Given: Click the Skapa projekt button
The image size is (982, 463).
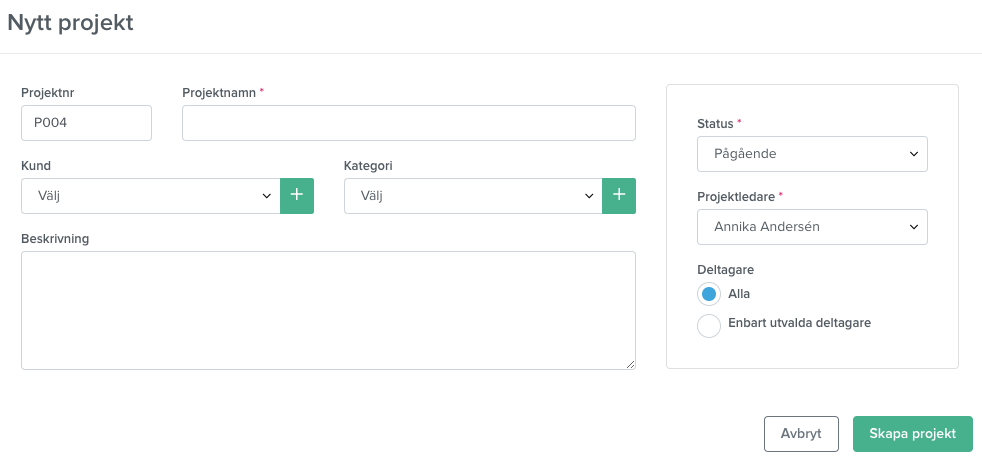Looking at the screenshot, I should 912,434.
